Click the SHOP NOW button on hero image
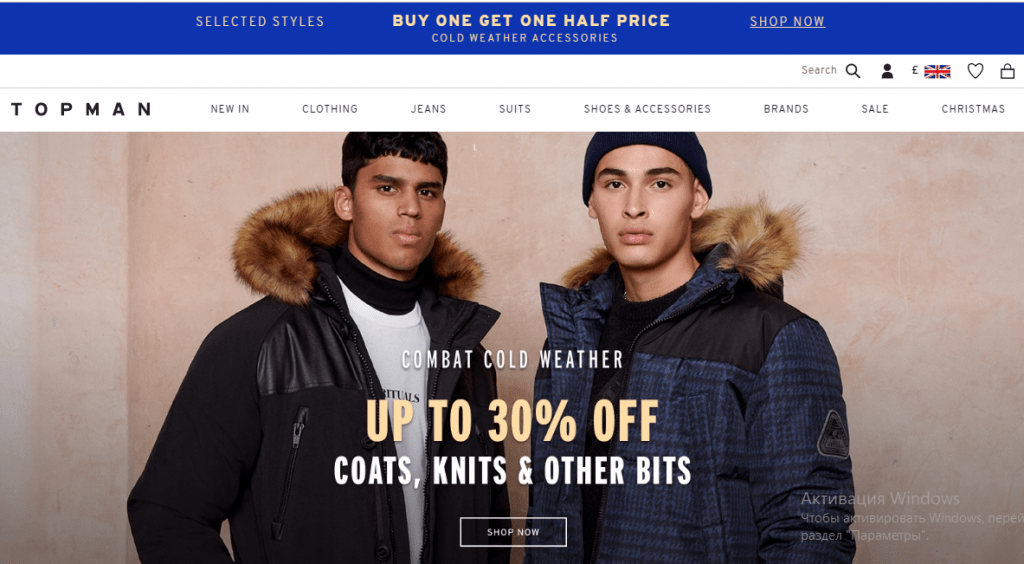This screenshot has height=564, width=1024. [x=513, y=532]
